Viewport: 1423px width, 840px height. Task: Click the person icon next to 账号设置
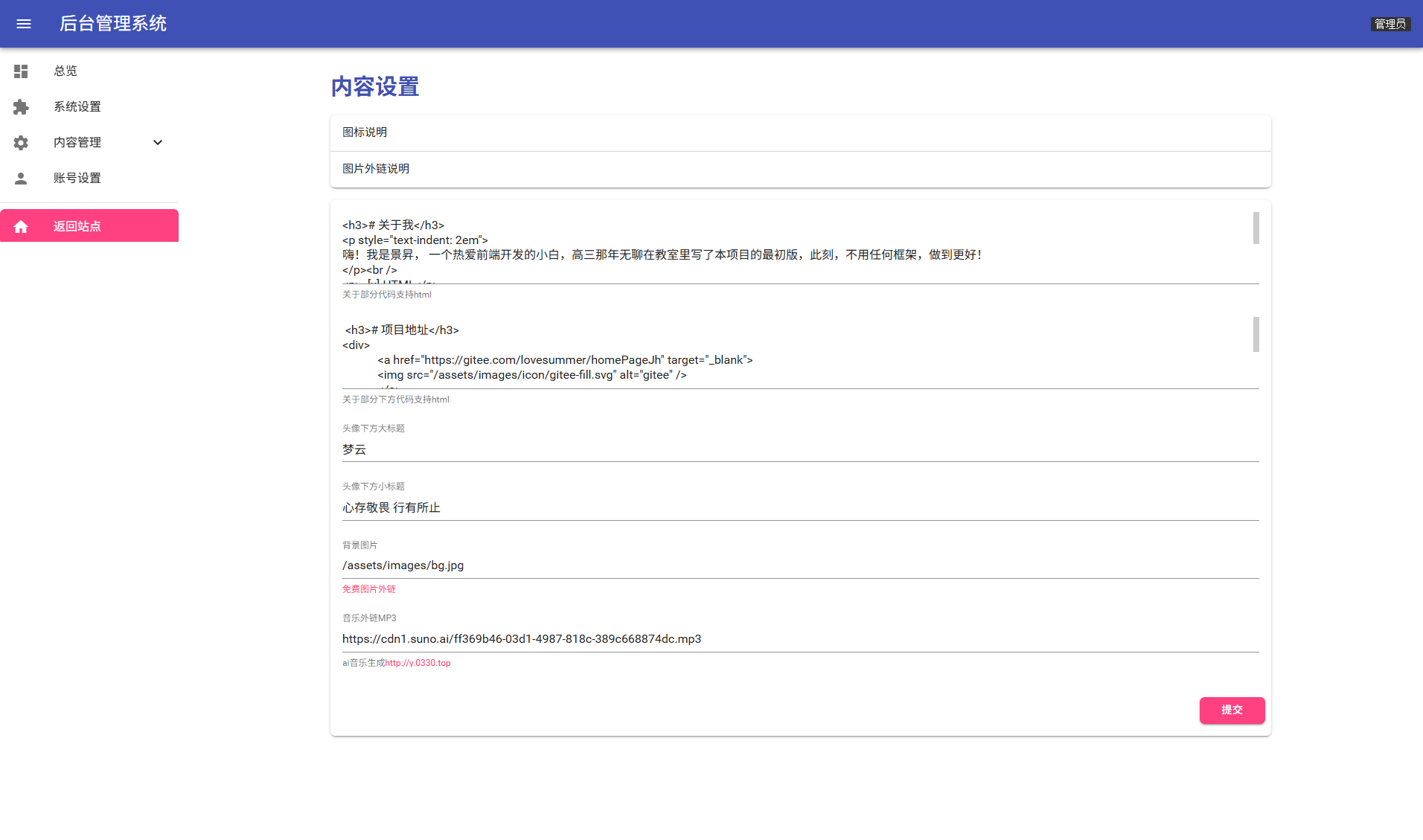point(20,178)
